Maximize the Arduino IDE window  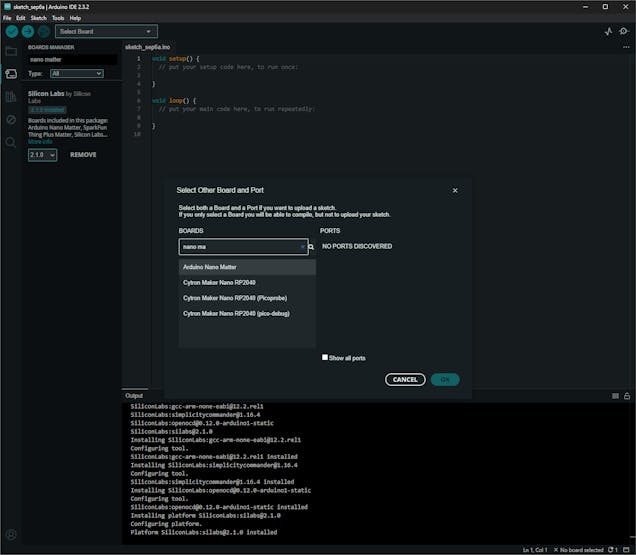click(605, 7)
